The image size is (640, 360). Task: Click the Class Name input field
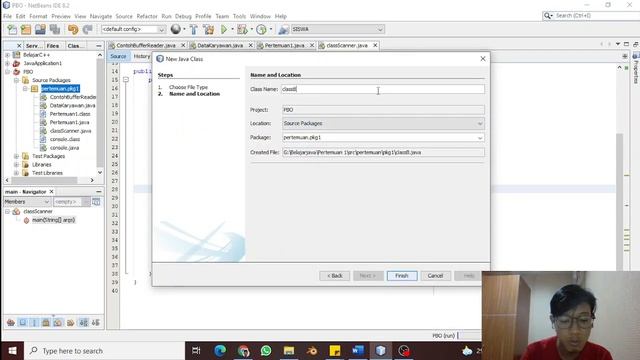point(383,89)
